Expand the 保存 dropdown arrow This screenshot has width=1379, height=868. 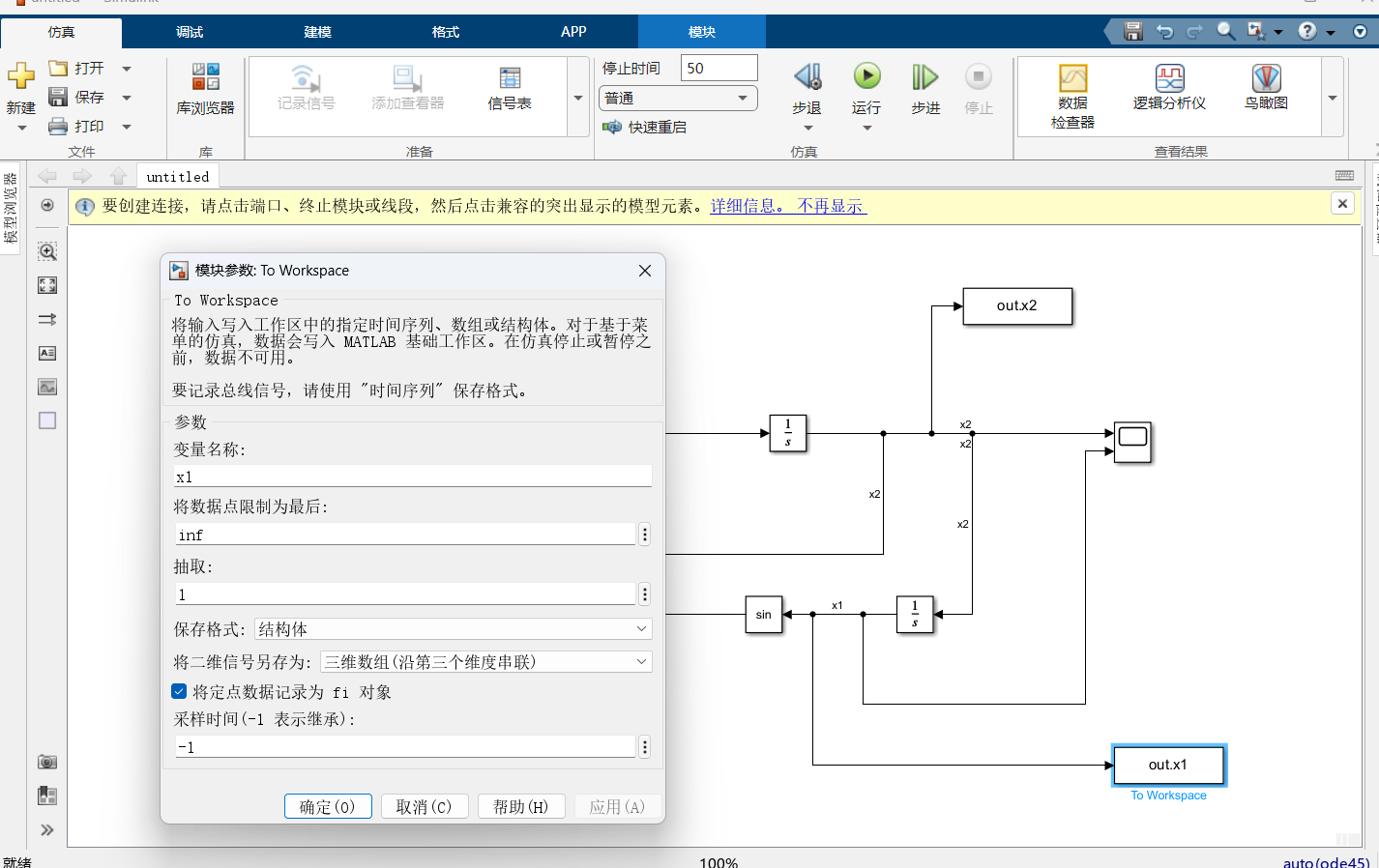pyautogui.click(x=127, y=98)
